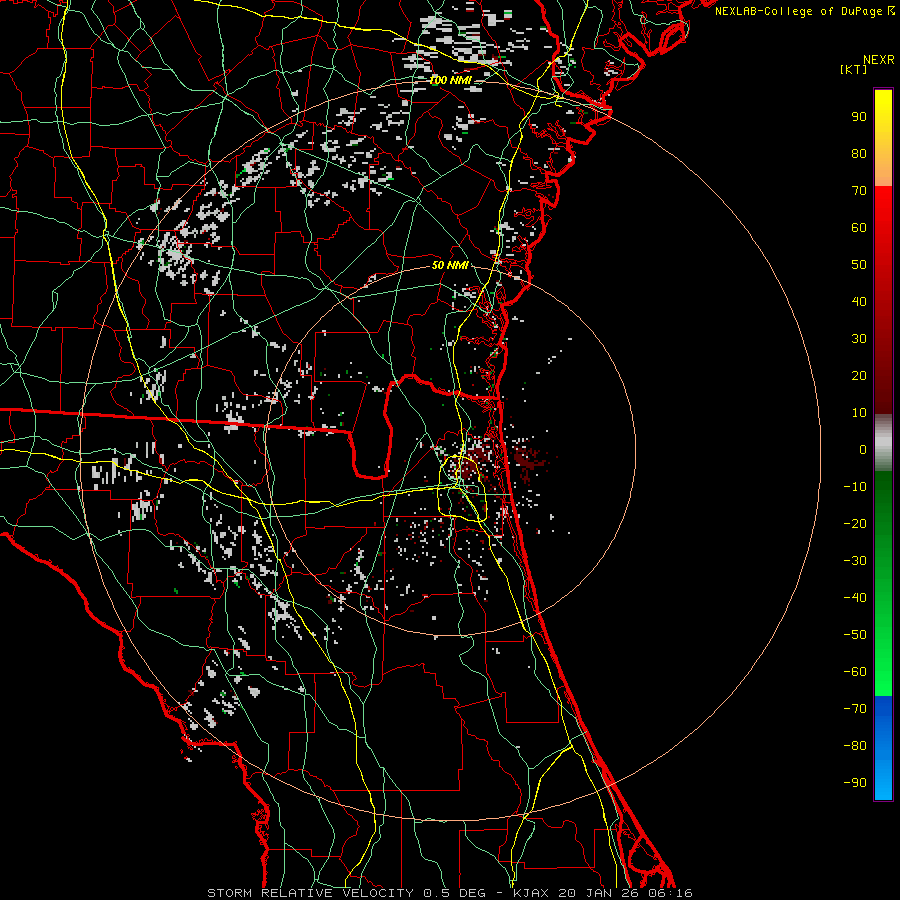The height and width of the screenshot is (900, 900).
Task: Click the 100 NMI range ring label
Action: (451, 80)
